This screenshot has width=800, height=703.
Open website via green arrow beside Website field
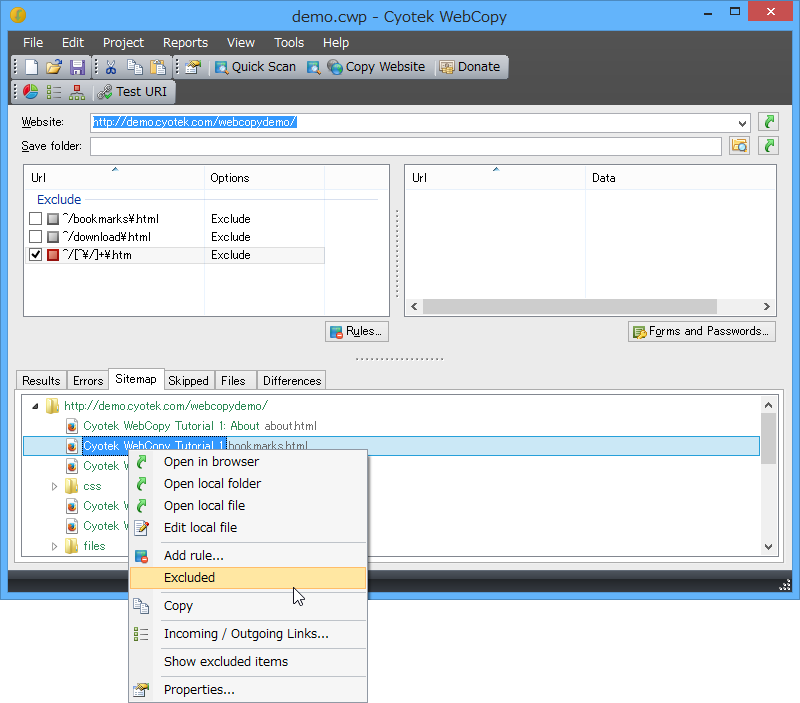(x=768, y=122)
